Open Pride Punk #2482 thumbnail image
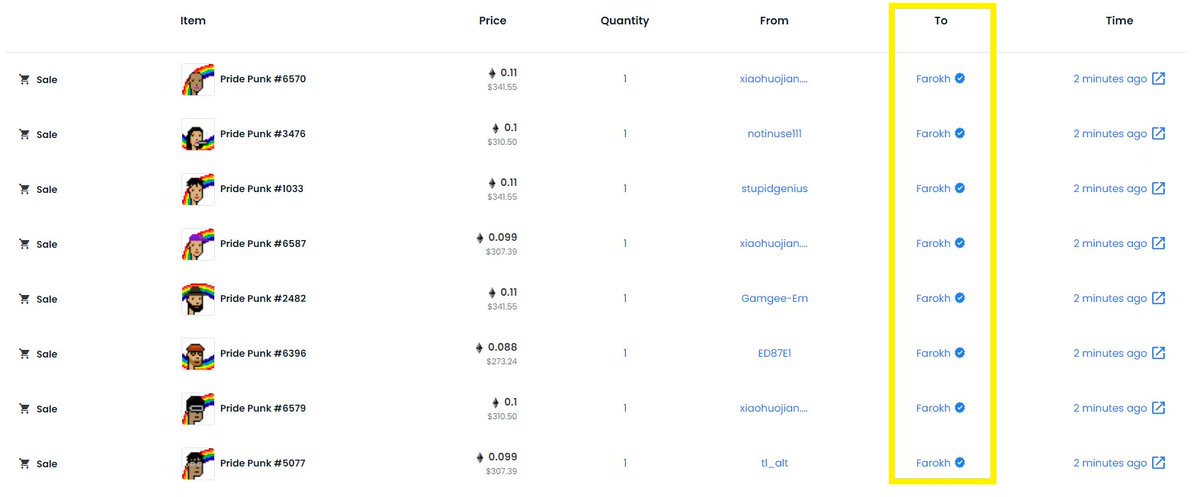The height and width of the screenshot is (497, 1200). pos(198,300)
